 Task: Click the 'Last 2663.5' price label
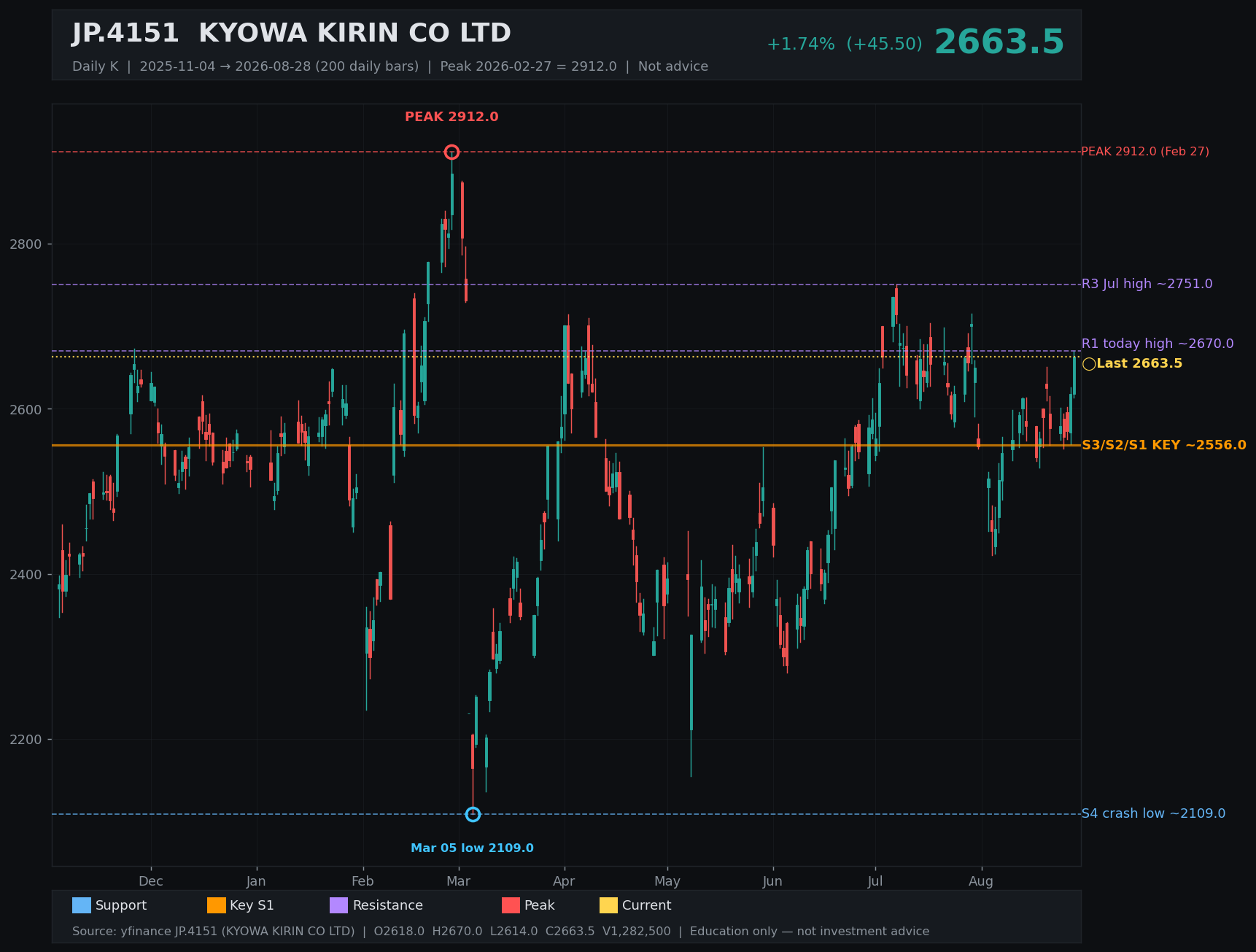1139,363
